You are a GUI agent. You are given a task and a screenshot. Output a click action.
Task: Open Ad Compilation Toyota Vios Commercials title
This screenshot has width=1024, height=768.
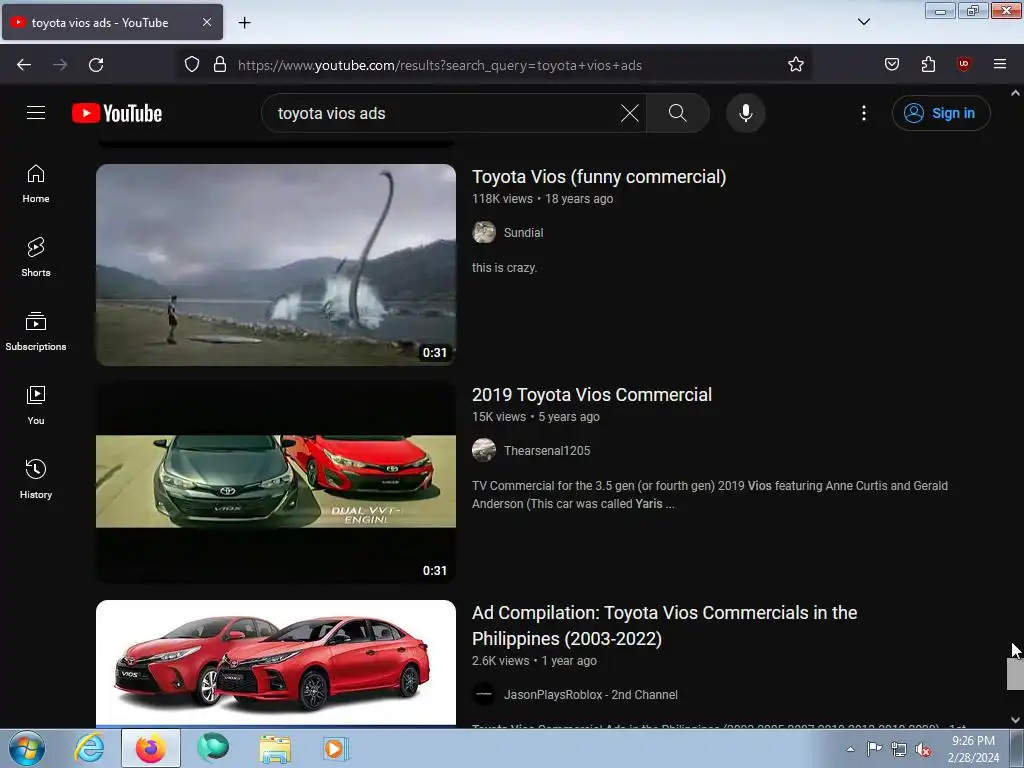pyautogui.click(x=664, y=626)
